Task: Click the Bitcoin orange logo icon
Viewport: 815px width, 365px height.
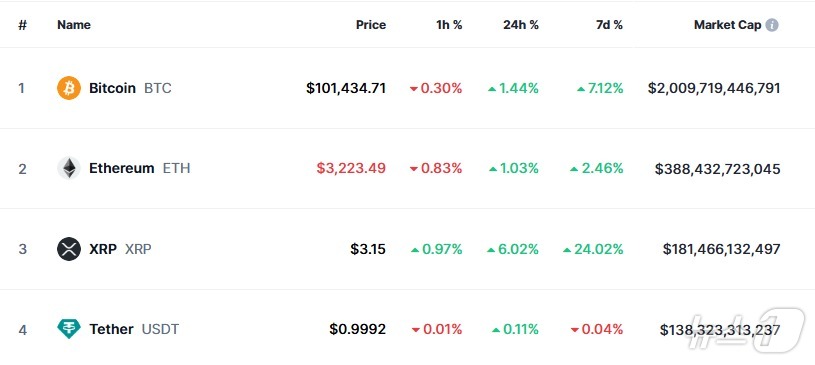Action: pyautogui.click(x=69, y=88)
